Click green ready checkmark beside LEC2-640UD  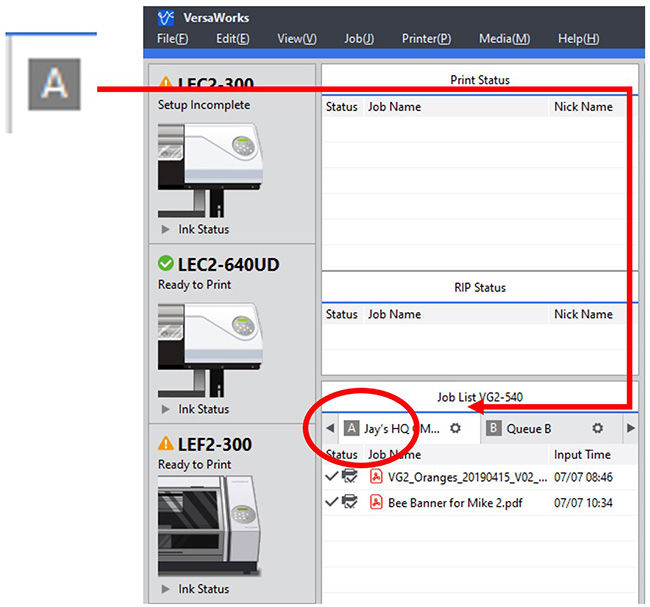[x=166, y=263]
